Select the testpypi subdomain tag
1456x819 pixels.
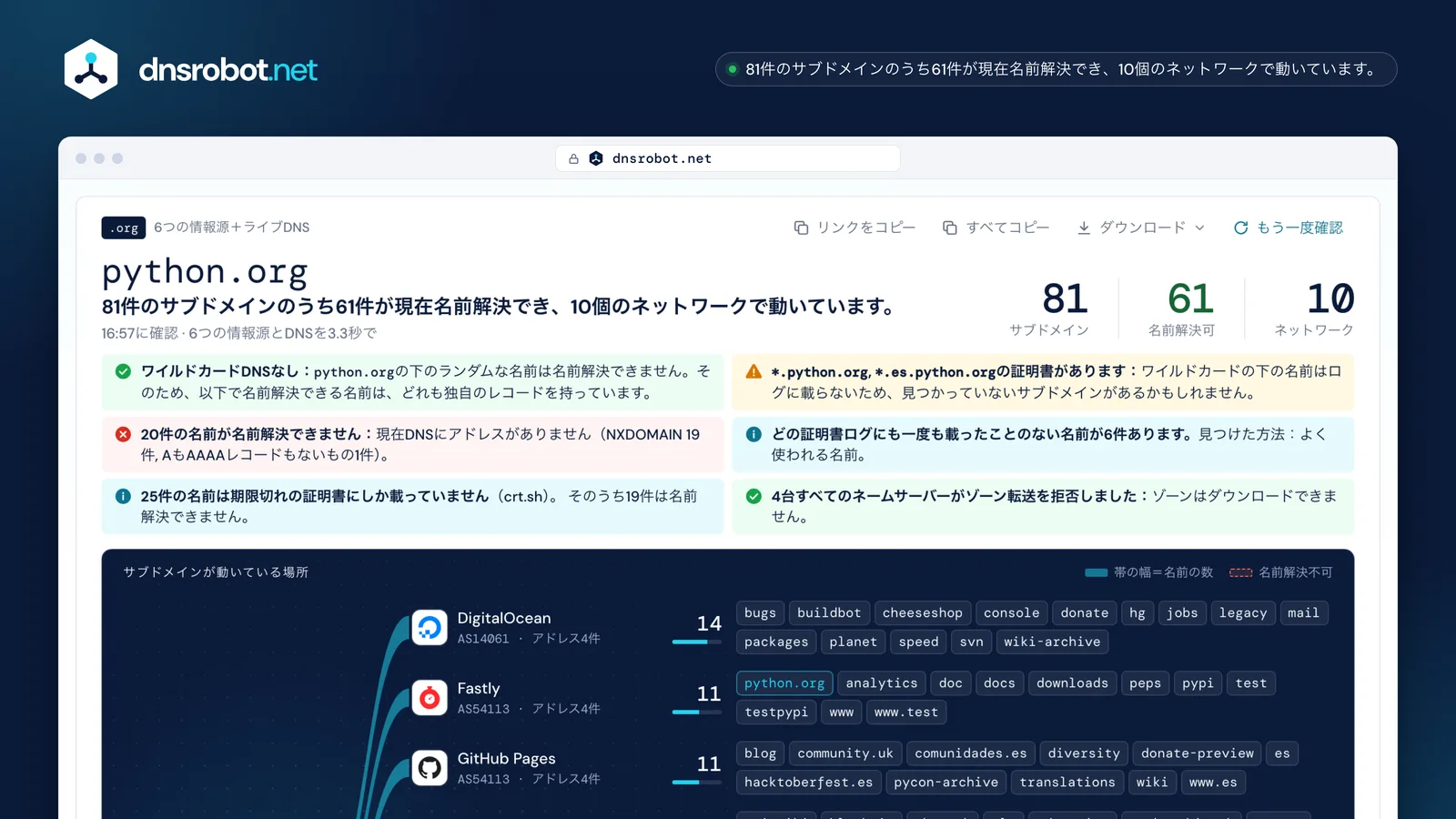(775, 713)
